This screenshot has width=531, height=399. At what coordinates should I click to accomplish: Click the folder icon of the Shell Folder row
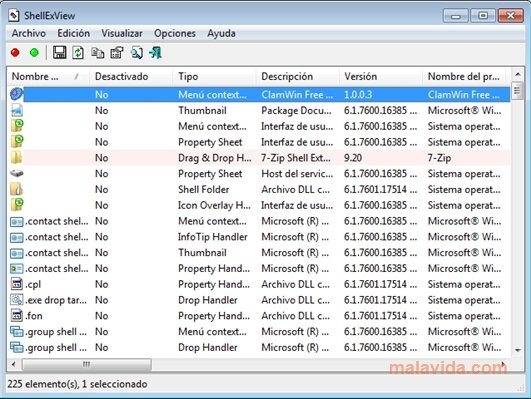(x=17, y=189)
